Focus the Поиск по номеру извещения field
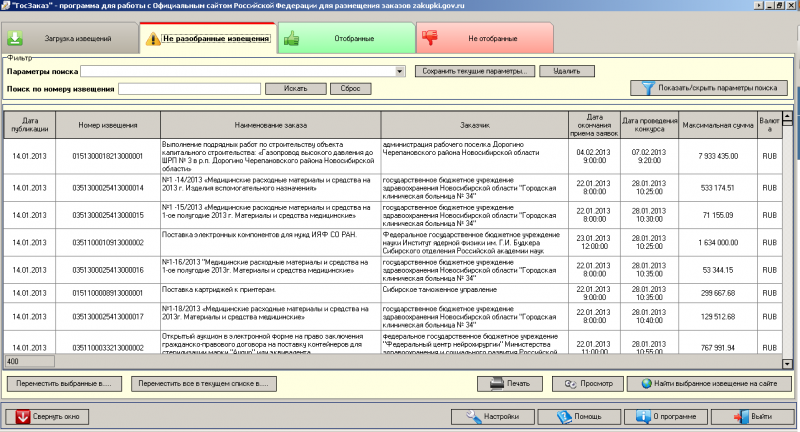This screenshot has height=432, width=800. 189,89
